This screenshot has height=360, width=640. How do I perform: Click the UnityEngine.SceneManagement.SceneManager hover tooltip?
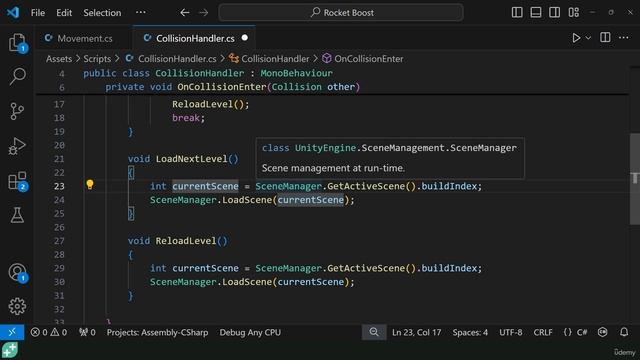coord(390,158)
